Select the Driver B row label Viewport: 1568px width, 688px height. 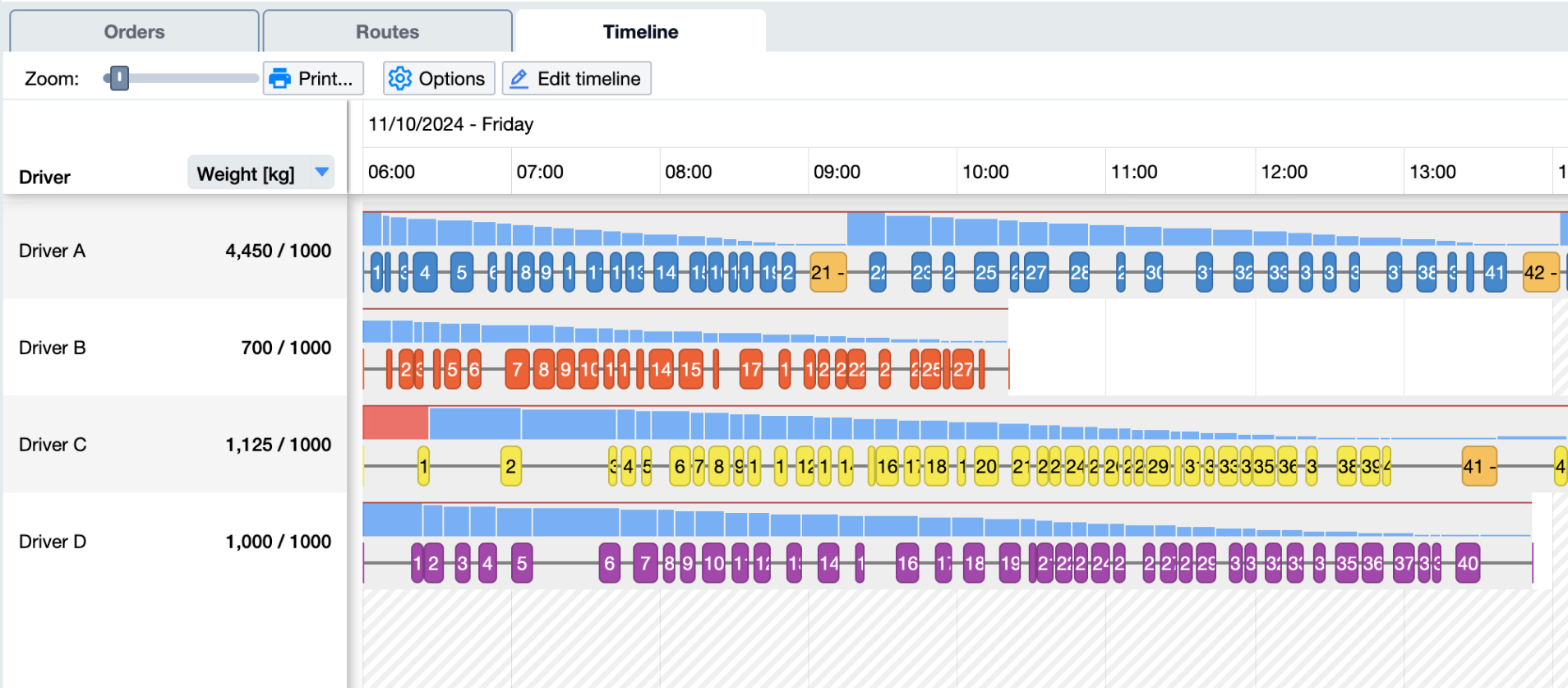pyautogui.click(x=52, y=348)
